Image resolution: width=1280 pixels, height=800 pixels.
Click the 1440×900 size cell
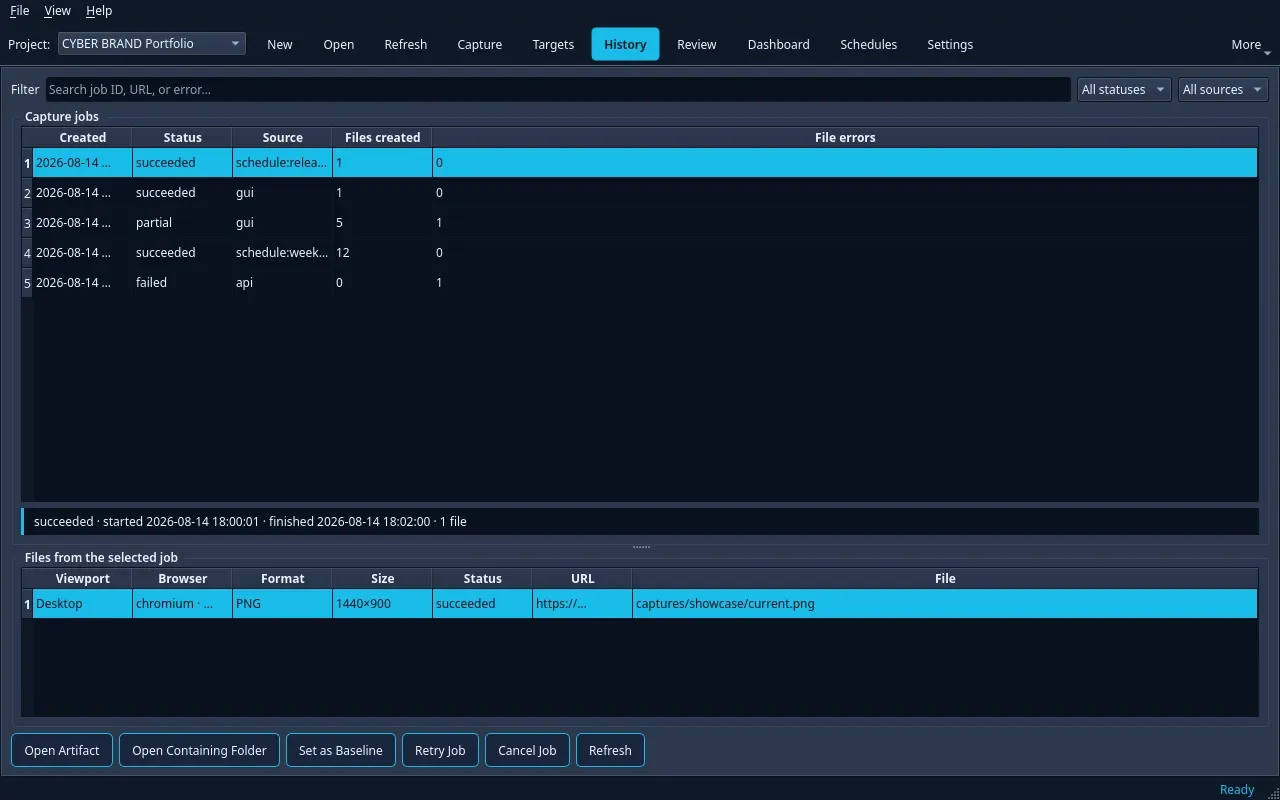click(x=383, y=603)
